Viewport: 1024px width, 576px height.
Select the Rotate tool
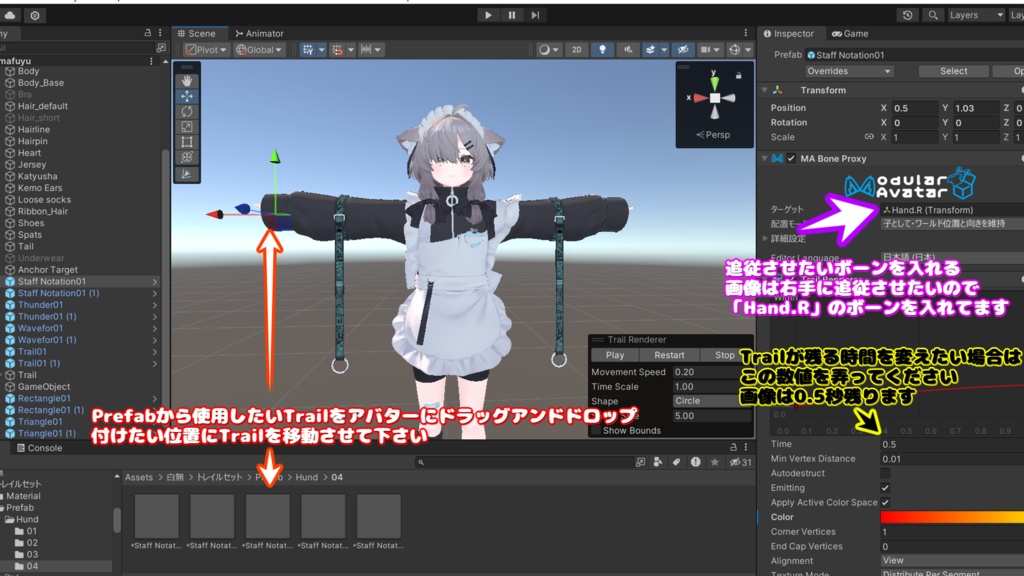coord(187,112)
